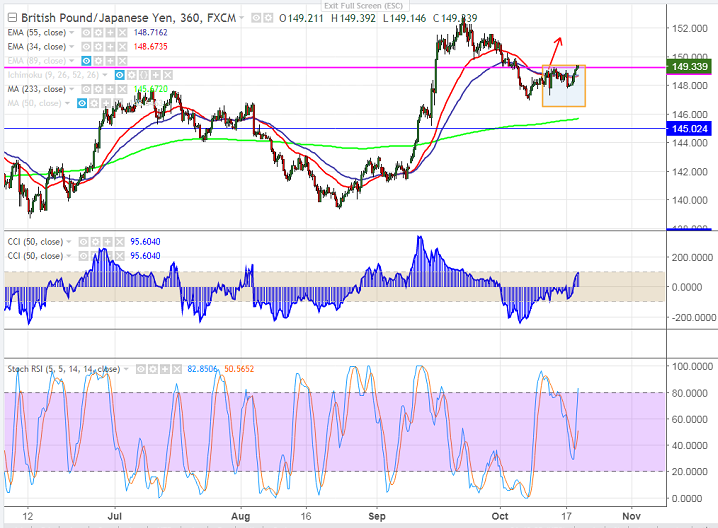Remove the upper CCI (50, close) with X icon
Image resolution: width=718 pixels, height=528 pixels.
pyautogui.click(x=119, y=242)
